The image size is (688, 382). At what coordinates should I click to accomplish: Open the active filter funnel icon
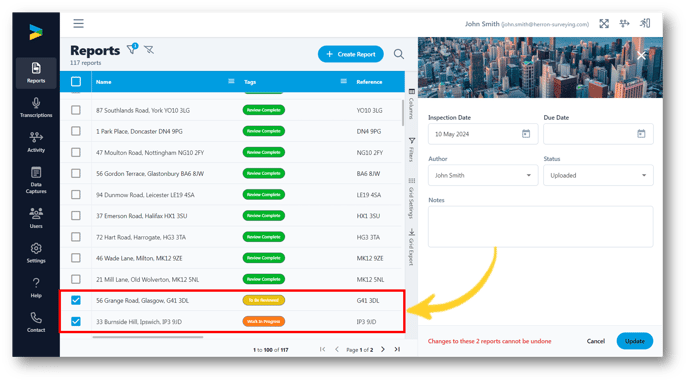(x=132, y=49)
